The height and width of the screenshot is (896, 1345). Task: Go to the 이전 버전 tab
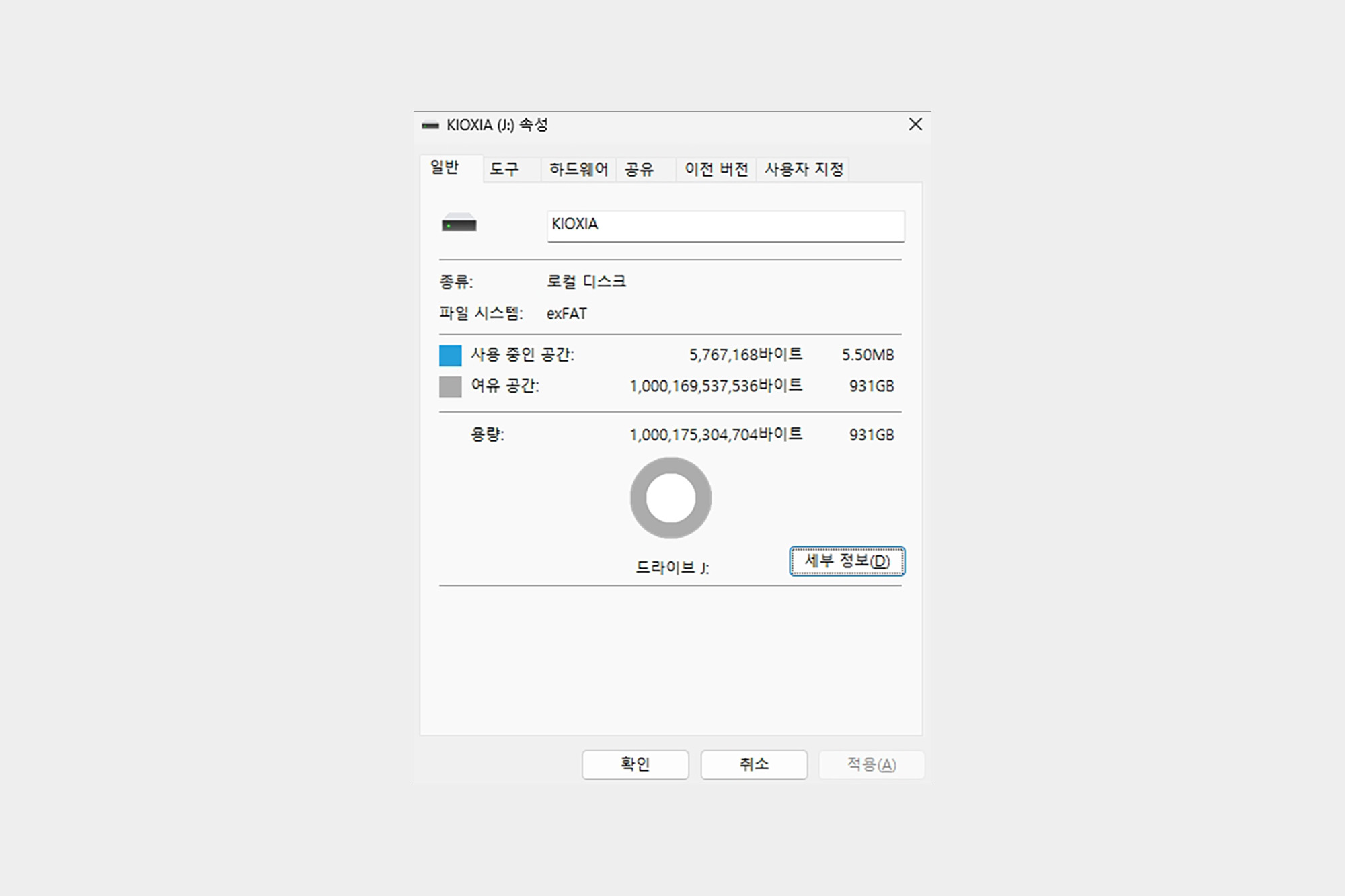pos(716,169)
